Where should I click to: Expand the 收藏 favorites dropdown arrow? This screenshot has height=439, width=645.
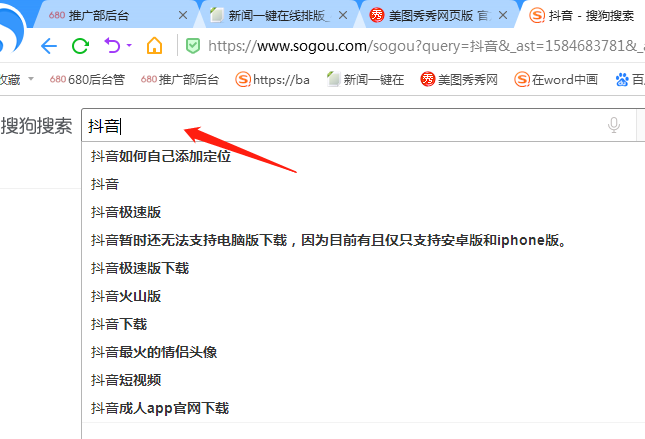31,78
